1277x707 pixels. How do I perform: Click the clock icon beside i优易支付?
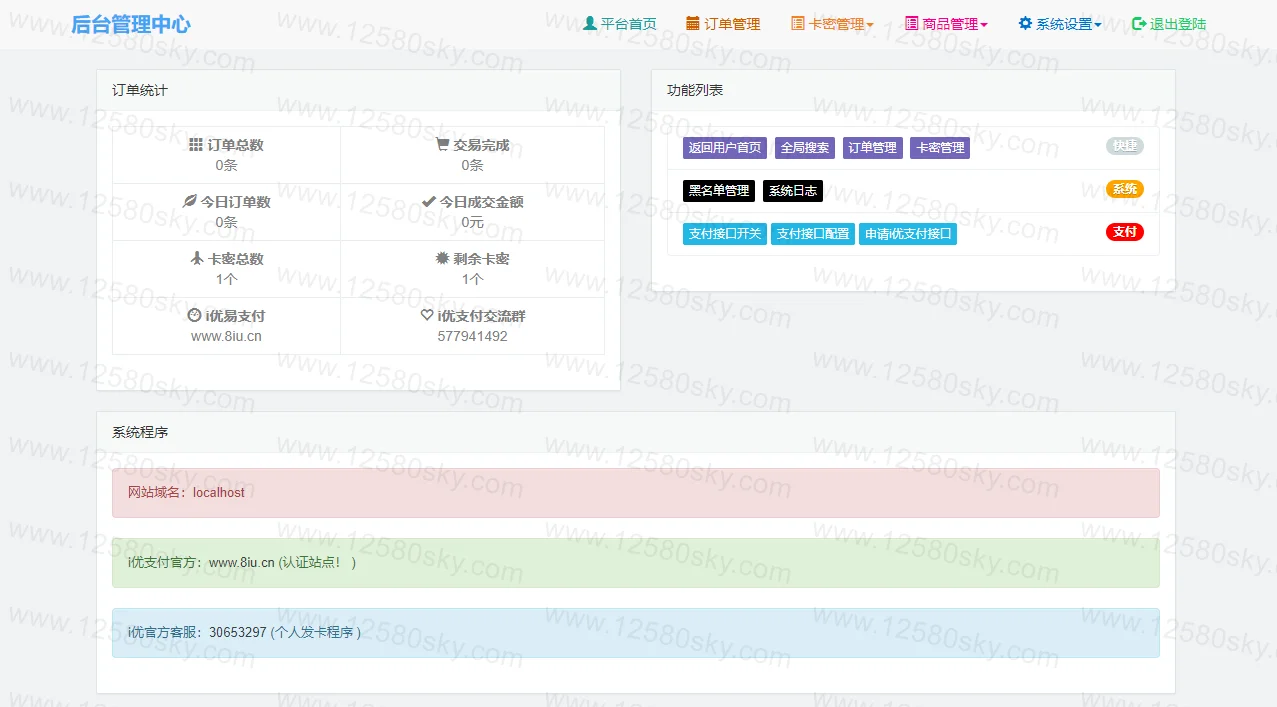pyautogui.click(x=194, y=315)
